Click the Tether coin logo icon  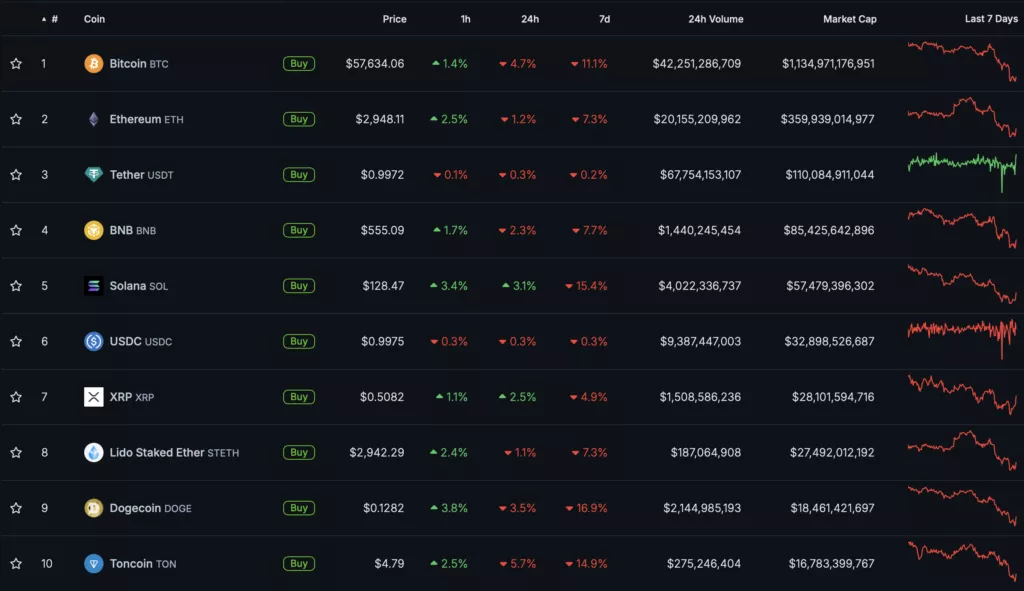[x=93, y=175]
